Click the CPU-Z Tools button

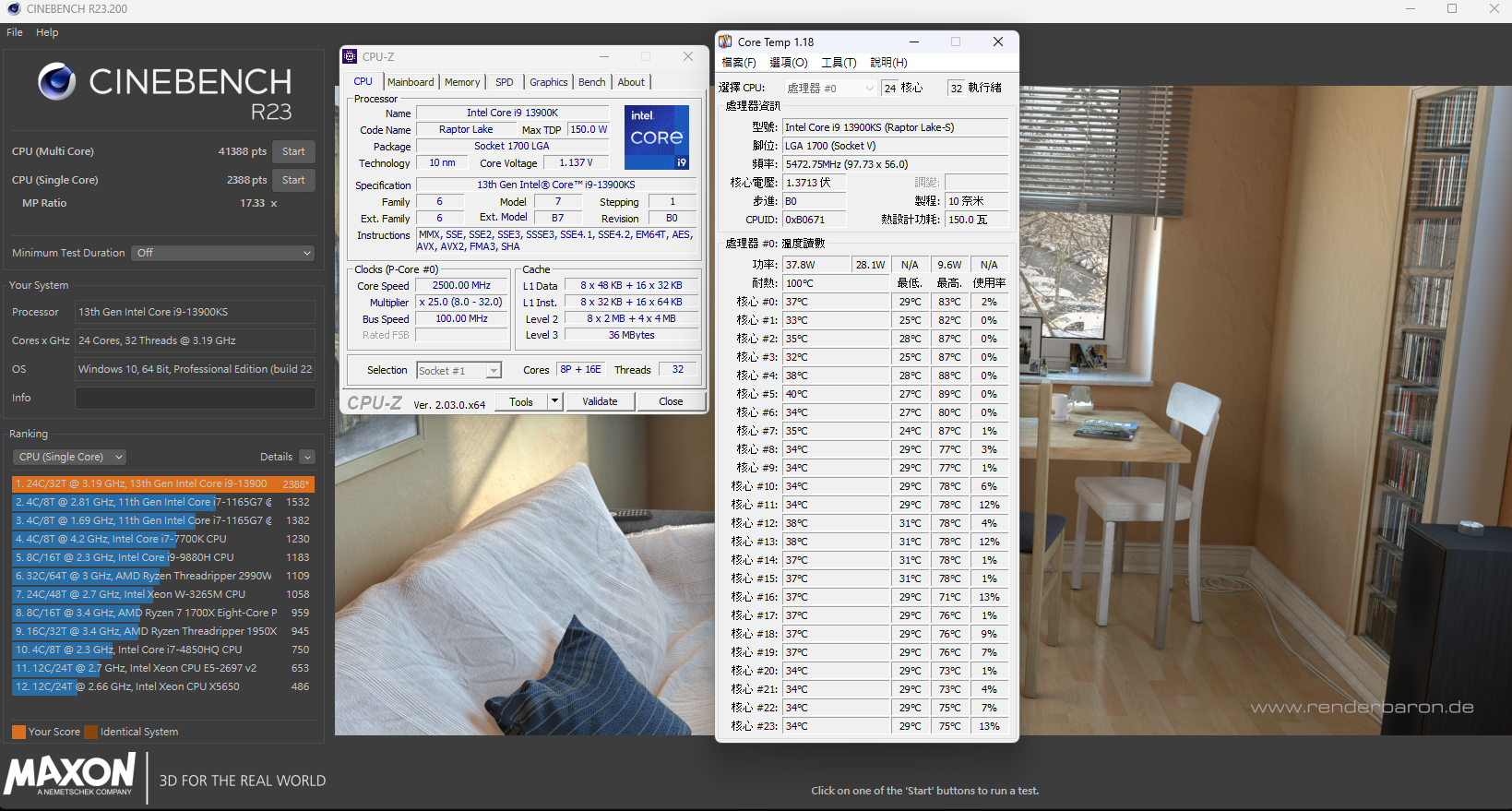(x=521, y=401)
